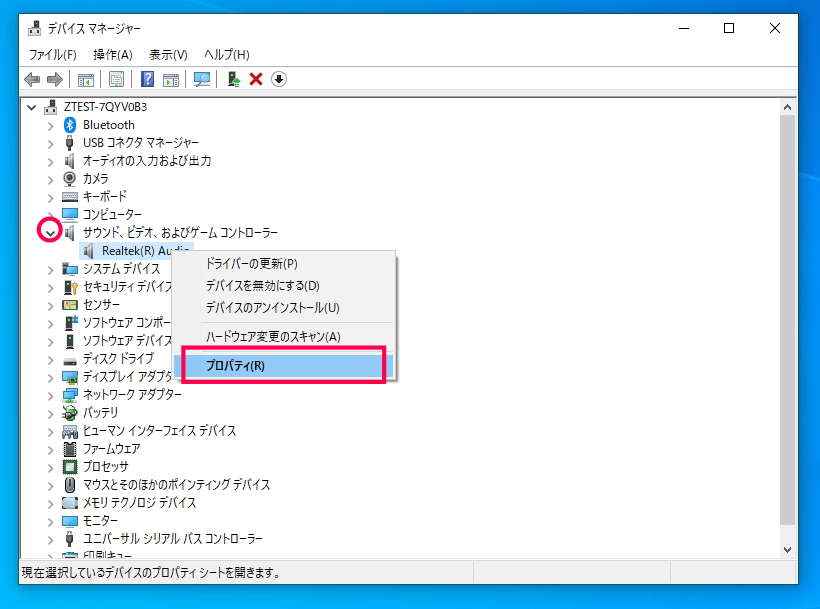Click the Update driver toolbar icon

pos(233,79)
